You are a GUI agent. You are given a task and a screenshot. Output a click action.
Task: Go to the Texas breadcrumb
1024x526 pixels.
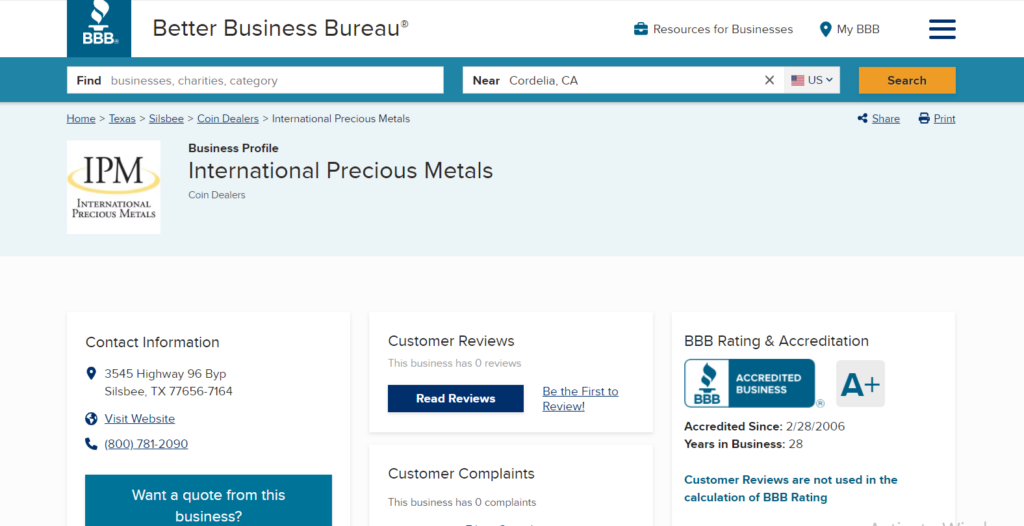point(122,118)
